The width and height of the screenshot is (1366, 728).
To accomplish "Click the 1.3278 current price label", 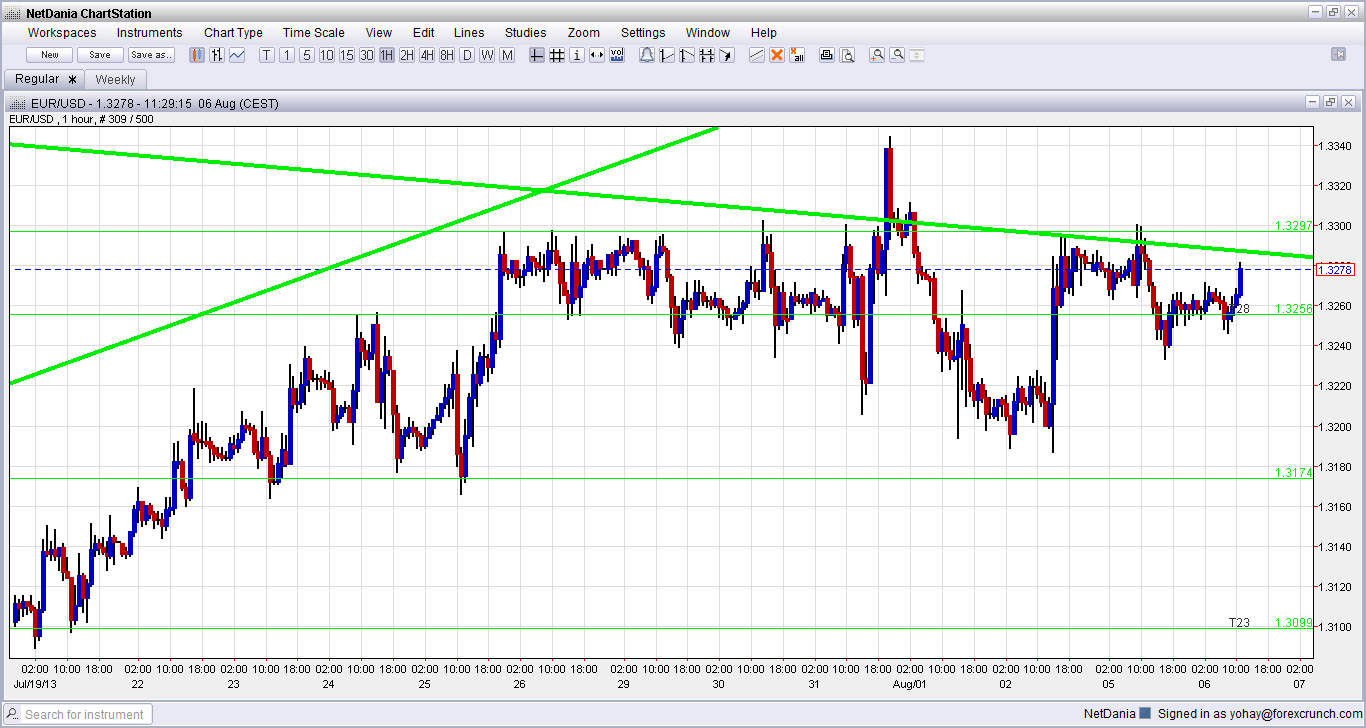I will [x=1335, y=270].
